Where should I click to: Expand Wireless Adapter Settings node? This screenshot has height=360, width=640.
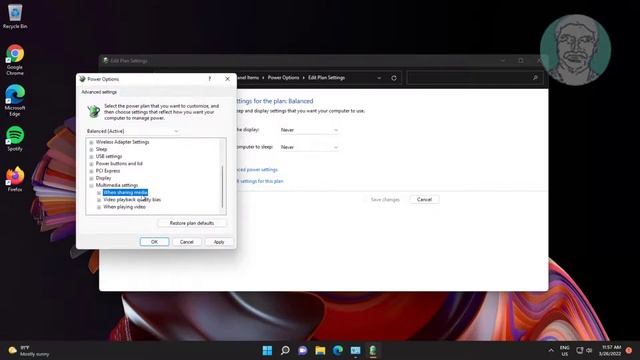pos(91,142)
